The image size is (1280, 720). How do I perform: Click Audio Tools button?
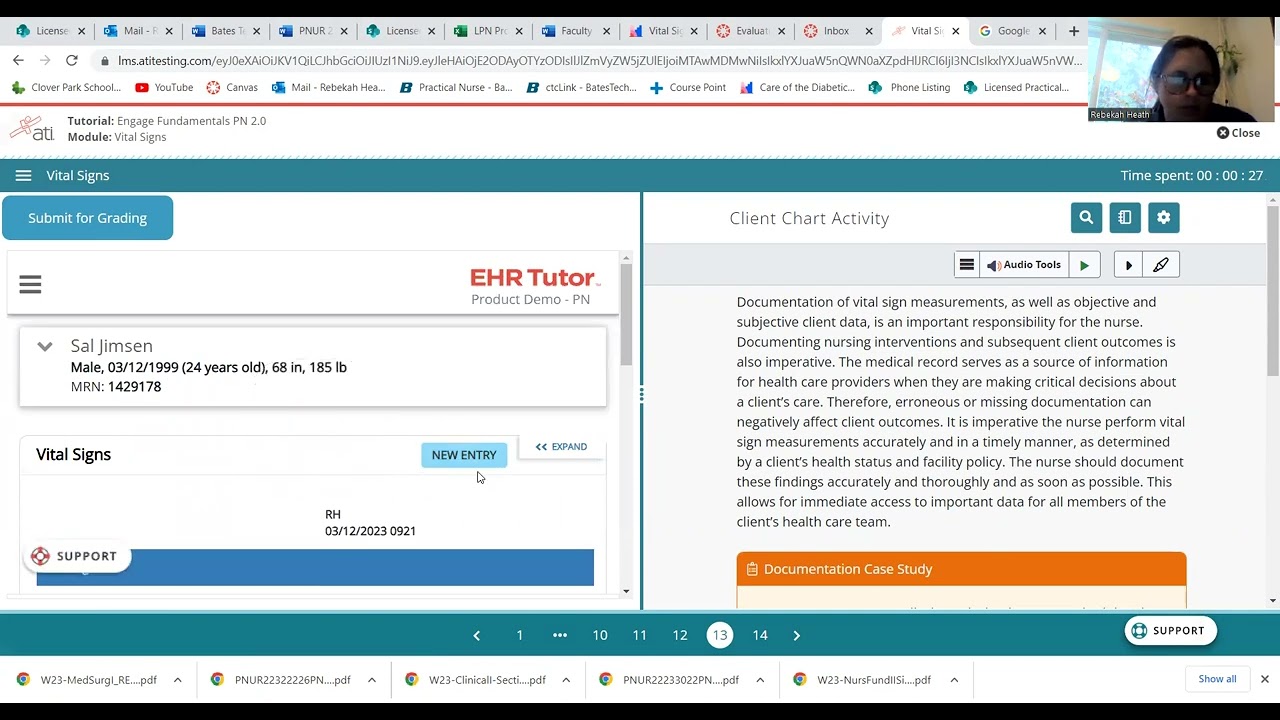(1023, 265)
